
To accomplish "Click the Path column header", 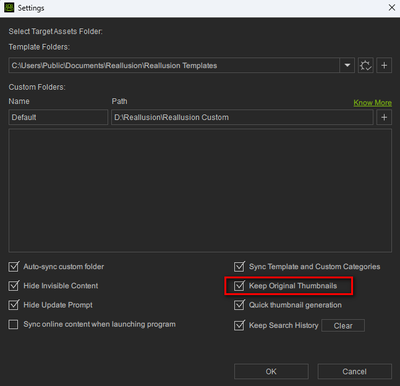I will (119, 101).
